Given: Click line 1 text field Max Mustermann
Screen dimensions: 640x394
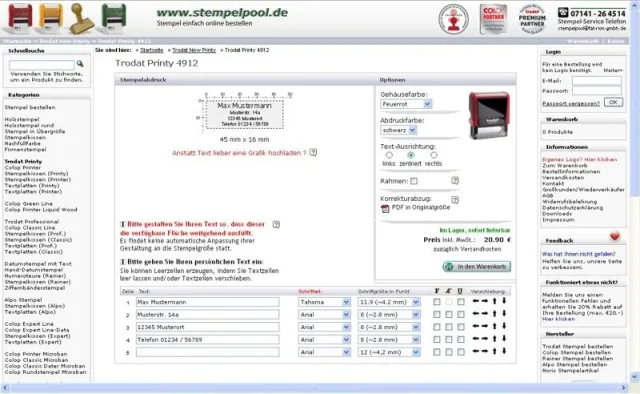Looking at the screenshot, I should (207, 302).
